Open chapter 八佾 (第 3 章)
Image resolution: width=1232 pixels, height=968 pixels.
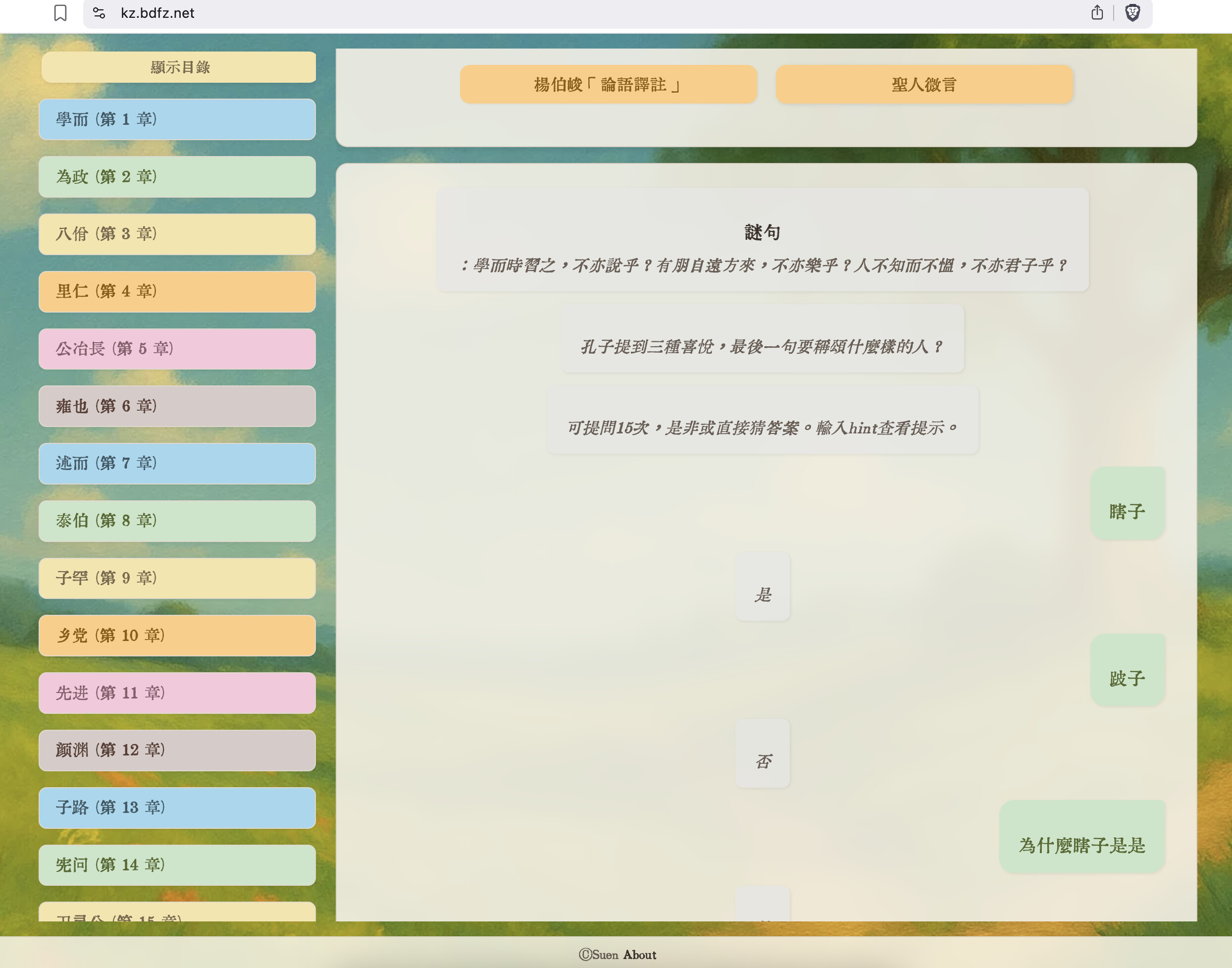pyautogui.click(x=177, y=234)
